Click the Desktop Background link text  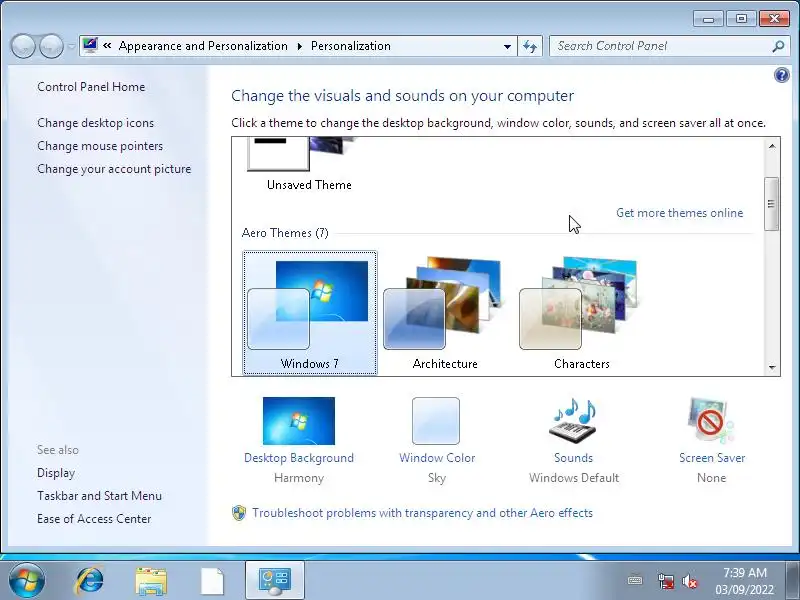point(299,458)
